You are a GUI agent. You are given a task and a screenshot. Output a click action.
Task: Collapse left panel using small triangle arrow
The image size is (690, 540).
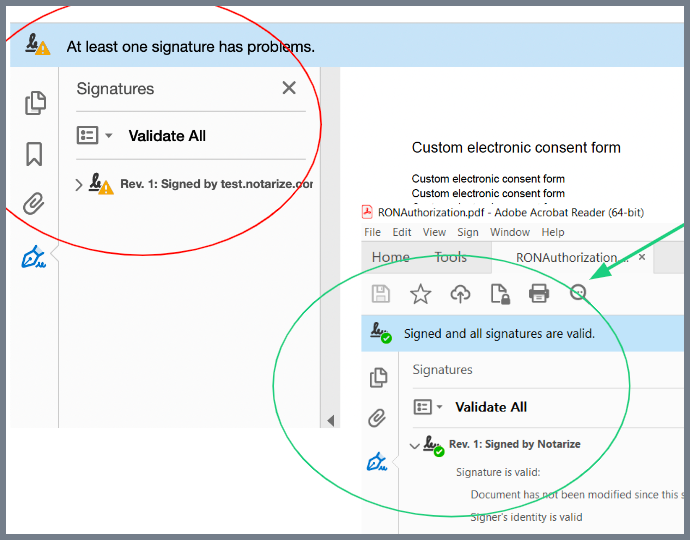tap(331, 421)
